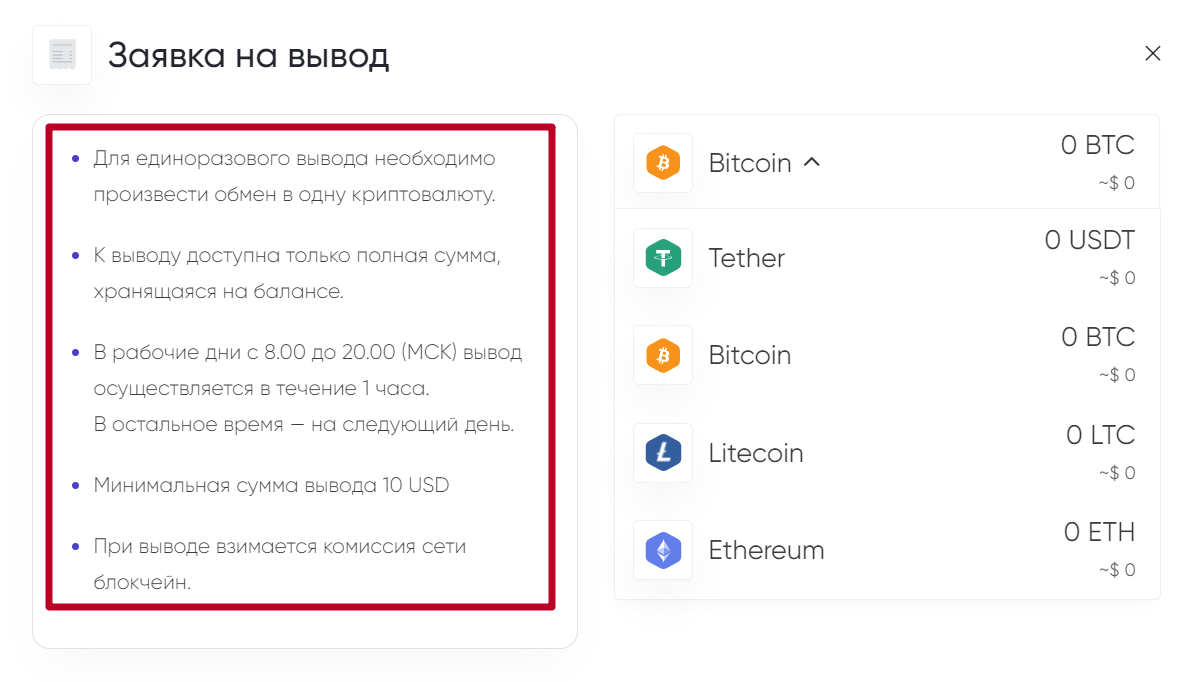Click the "Минимальная сумма вывода 10 USD" note
Image resolution: width=1190 pixels, height=682 pixels.
(x=271, y=486)
